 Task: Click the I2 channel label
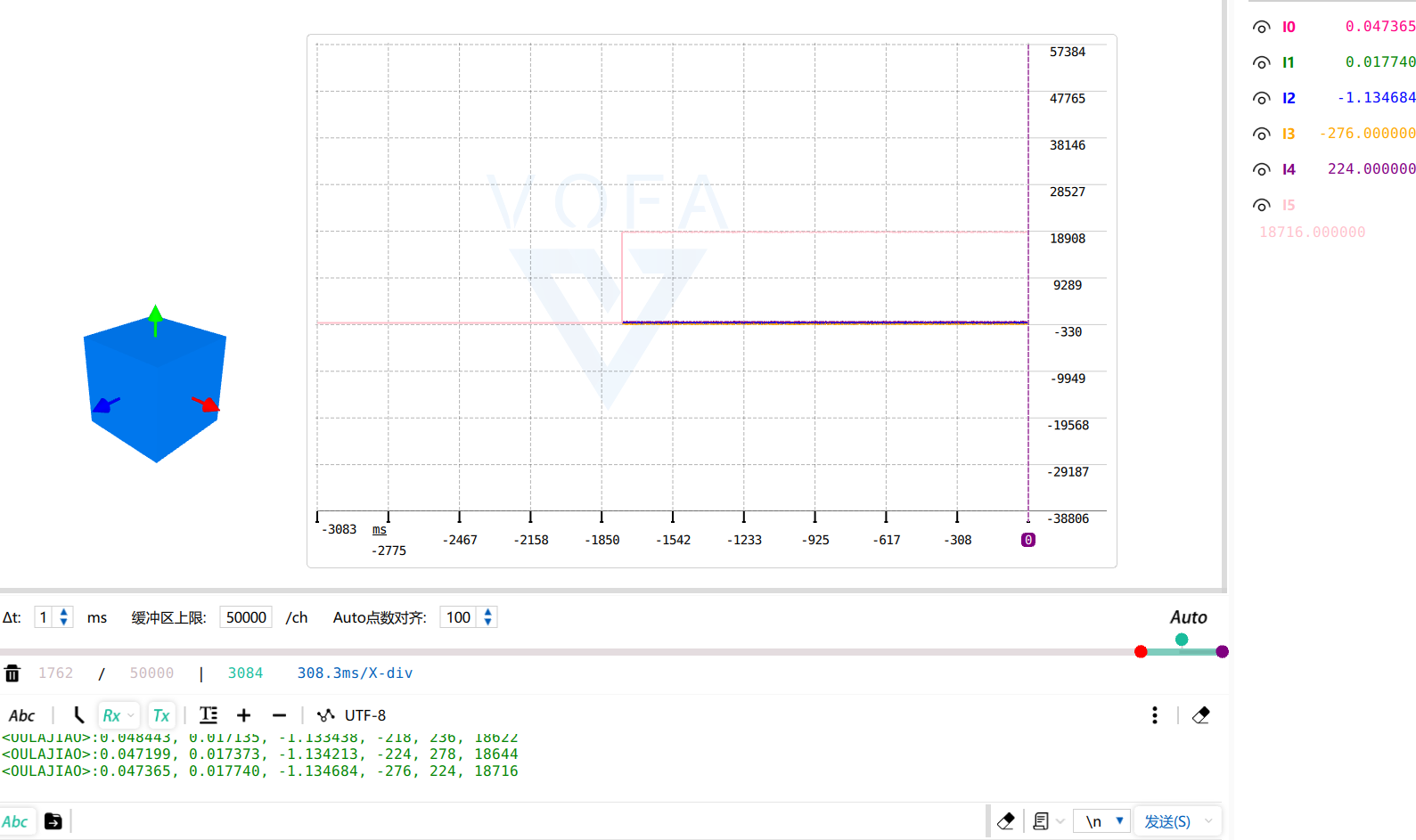pos(1289,98)
